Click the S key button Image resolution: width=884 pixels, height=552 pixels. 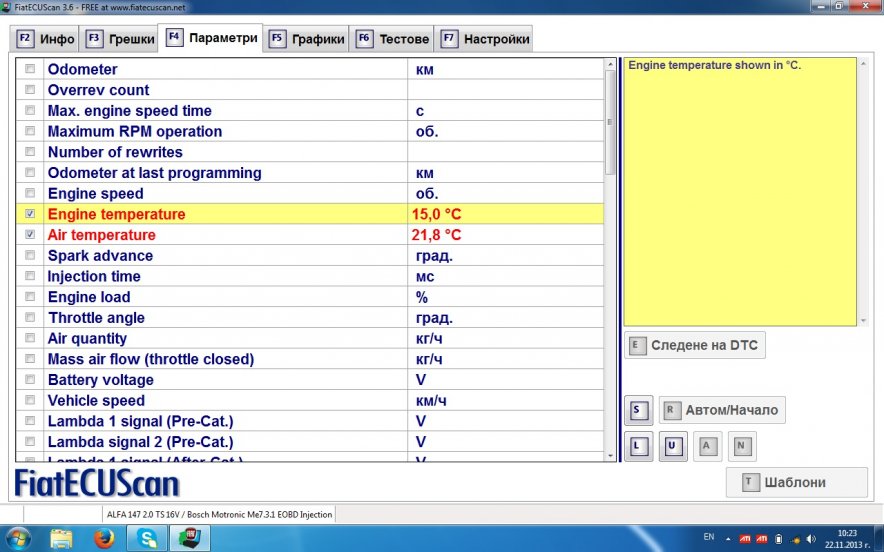(639, 410)
